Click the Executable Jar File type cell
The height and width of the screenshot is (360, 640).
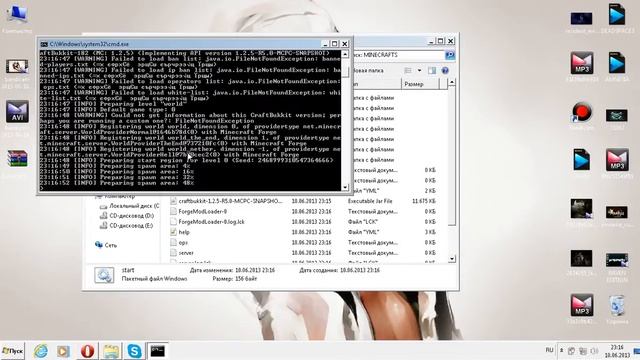370,201
